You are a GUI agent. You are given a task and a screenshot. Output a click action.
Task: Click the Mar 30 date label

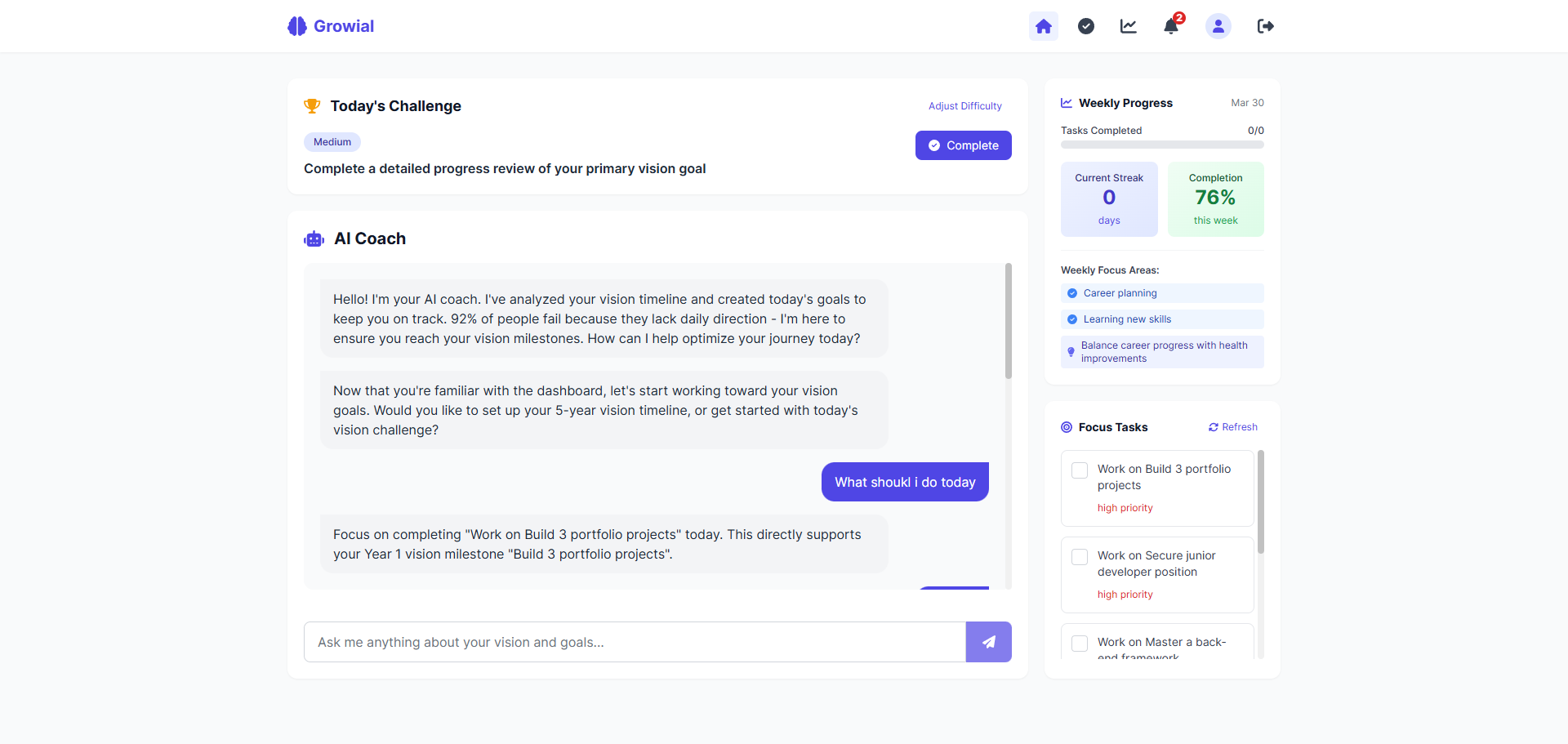(x=1247, y=103)
